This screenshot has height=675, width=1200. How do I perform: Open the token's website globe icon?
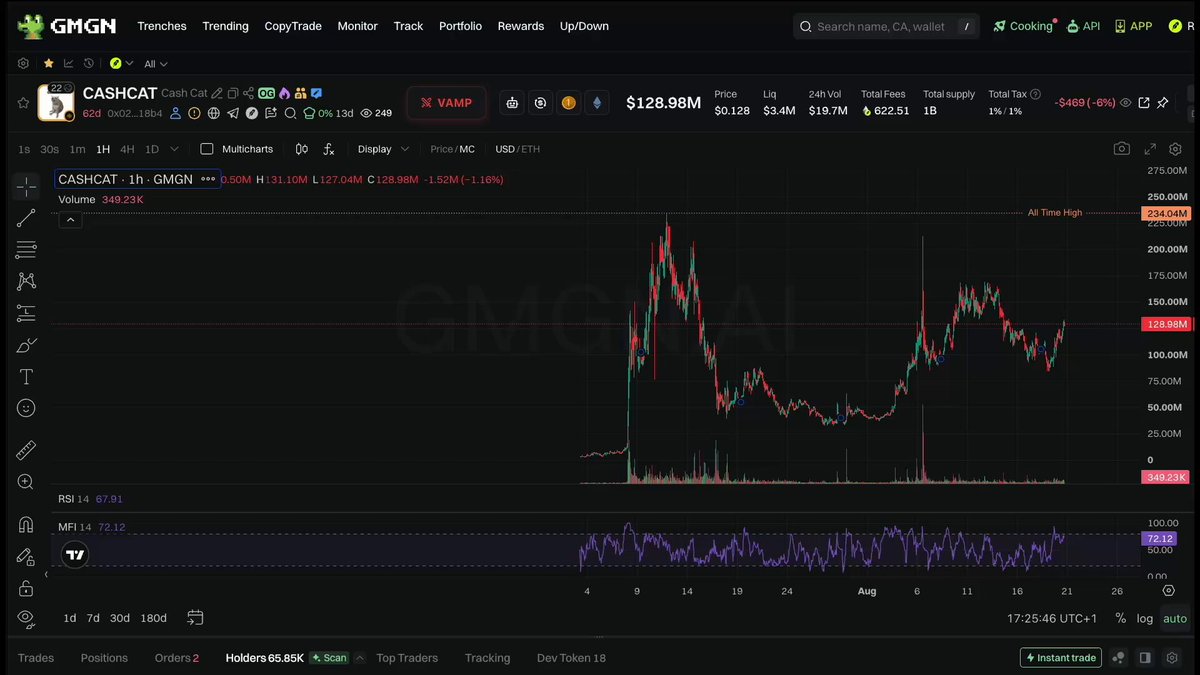[213, 113]
